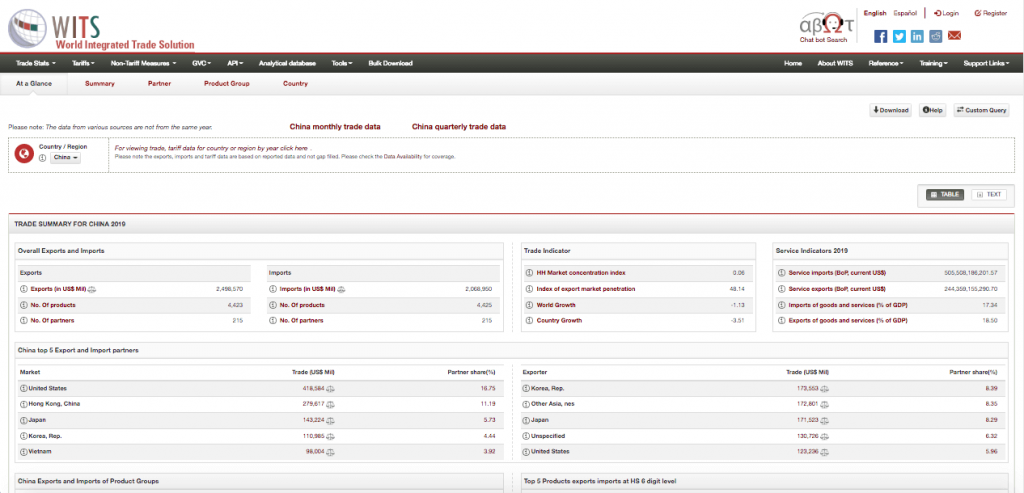Expand the Non-Tariff Measures menu

144,63
